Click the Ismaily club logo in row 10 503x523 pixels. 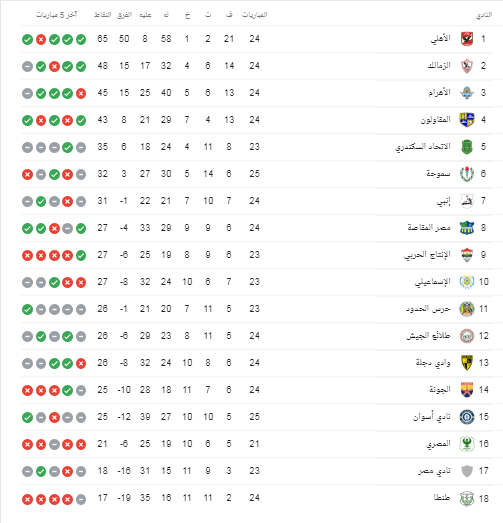pyautogui.click(x=467, y=282)
